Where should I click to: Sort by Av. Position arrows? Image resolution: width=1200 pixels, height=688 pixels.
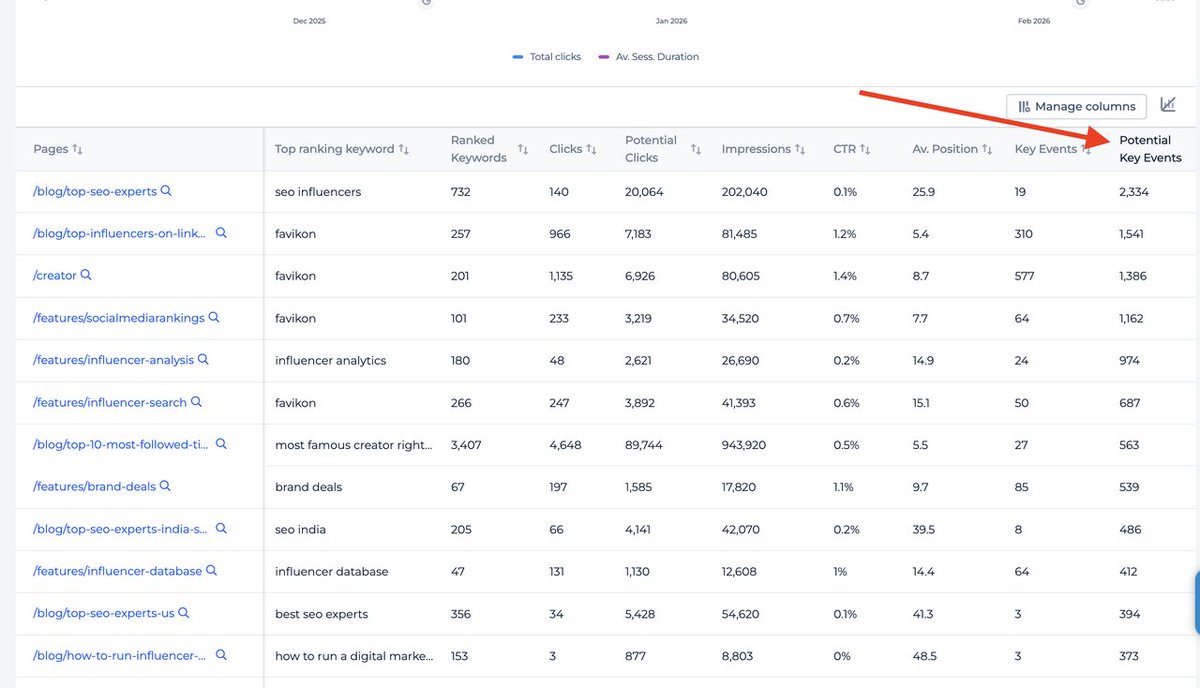pyautogui.click(x=987, y=149)
